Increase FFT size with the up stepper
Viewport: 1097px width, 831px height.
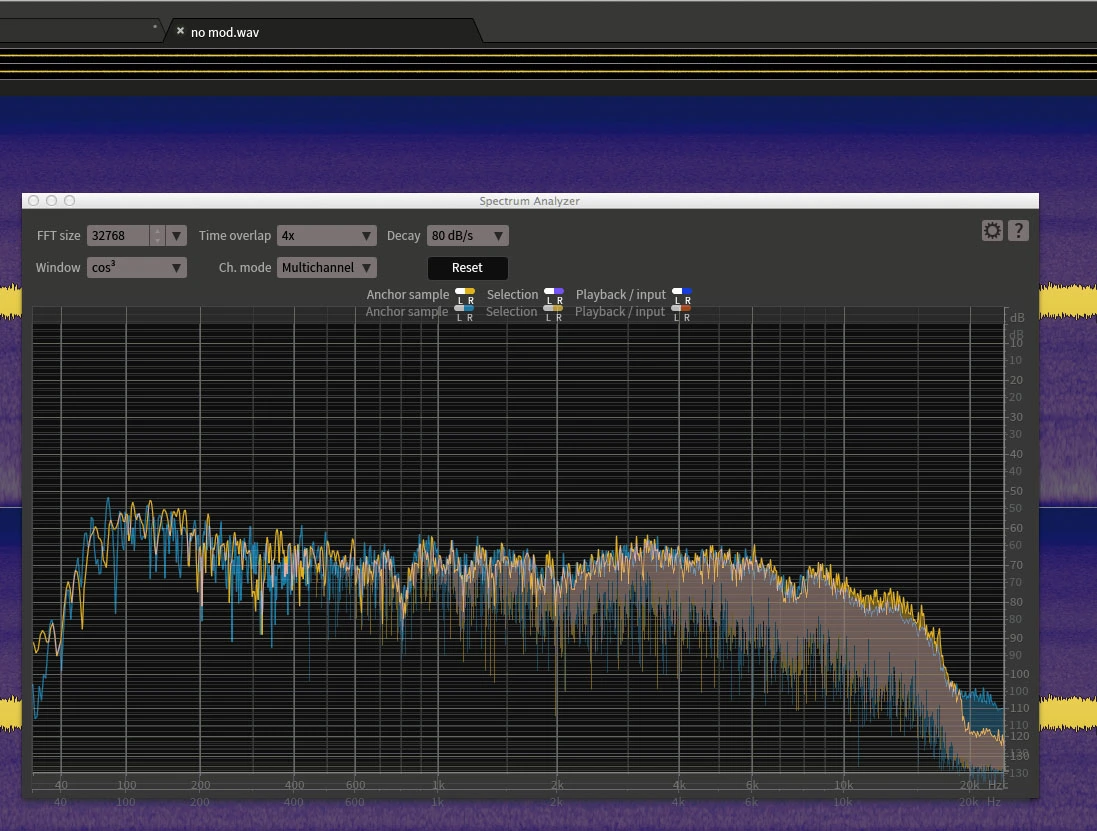click(158, 231)
